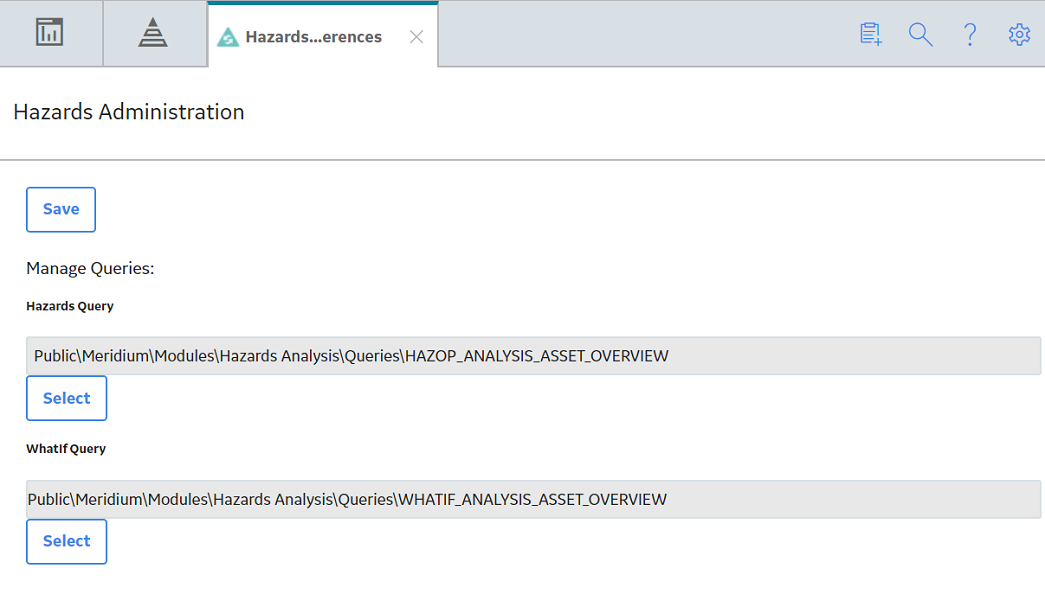Click the Hazards Query label
Screen dimensions: 1045x594
click(x=70, y=306)
